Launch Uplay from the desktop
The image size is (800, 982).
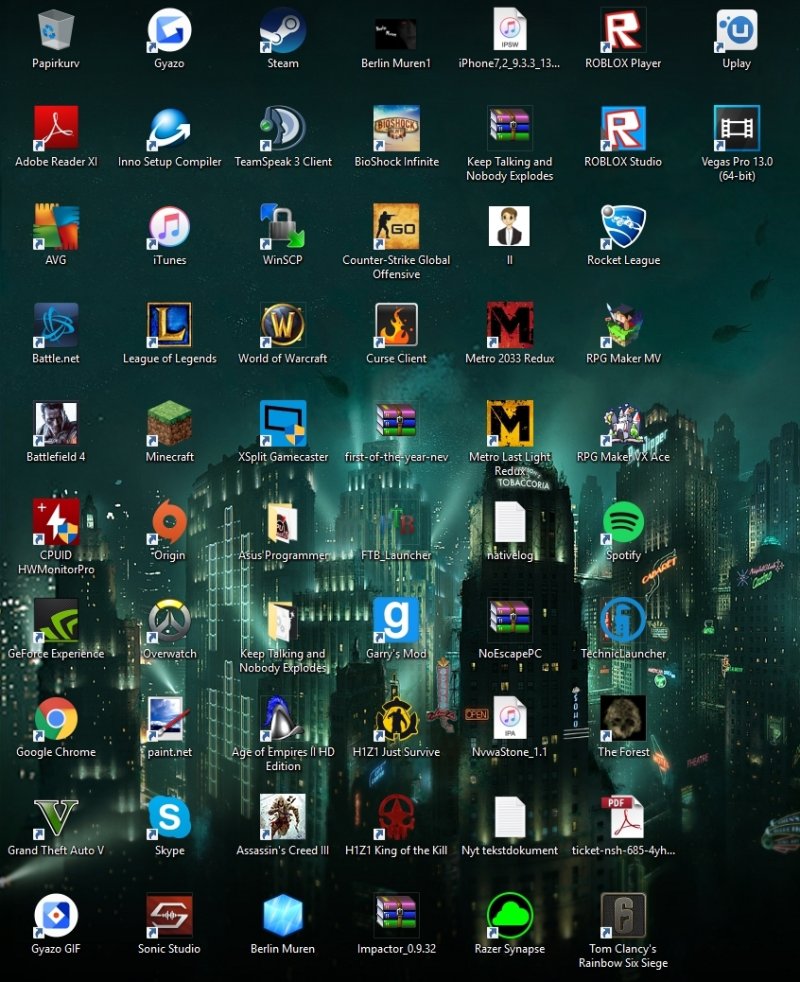tap(736, 30)
